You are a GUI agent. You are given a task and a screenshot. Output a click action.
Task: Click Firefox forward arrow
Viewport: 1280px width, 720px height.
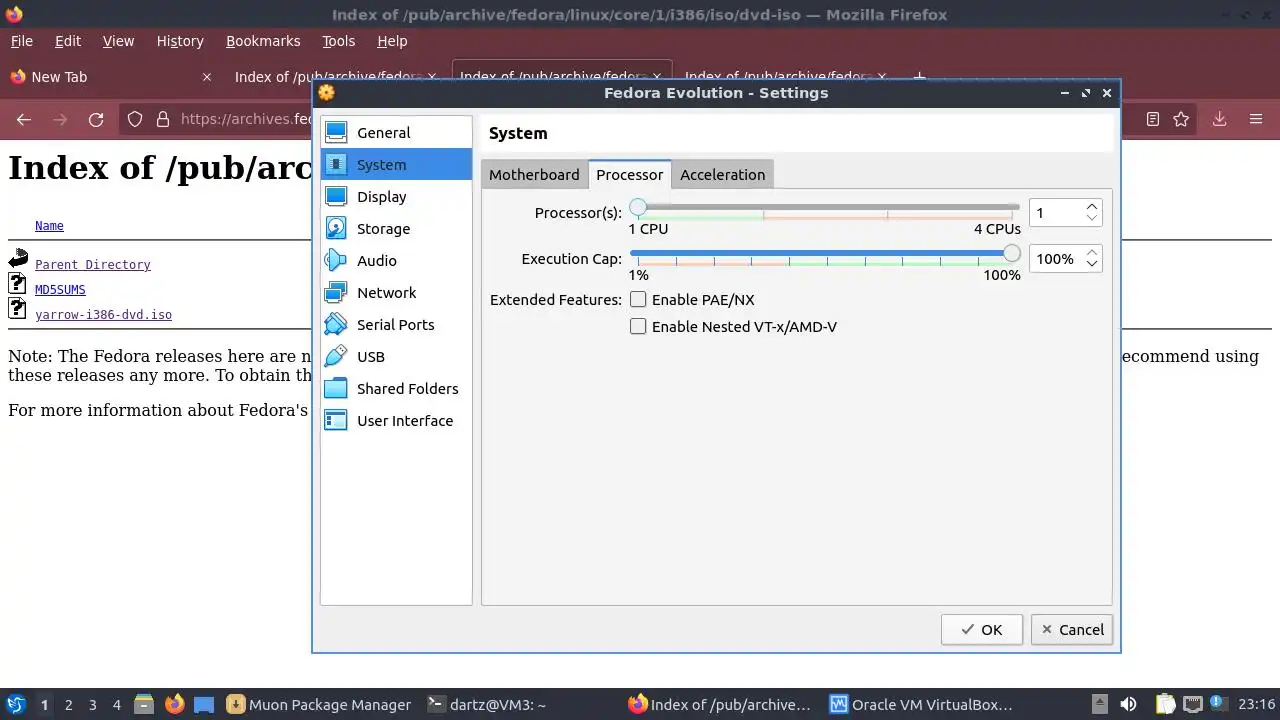(x=60, y=119)
